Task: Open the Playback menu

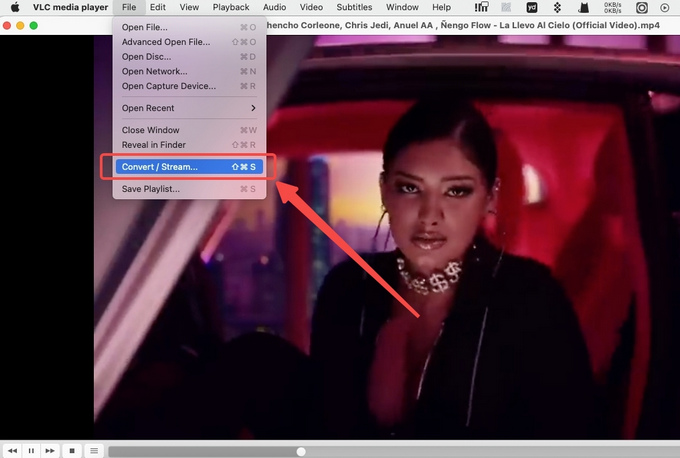Action: tap(231, 7)
